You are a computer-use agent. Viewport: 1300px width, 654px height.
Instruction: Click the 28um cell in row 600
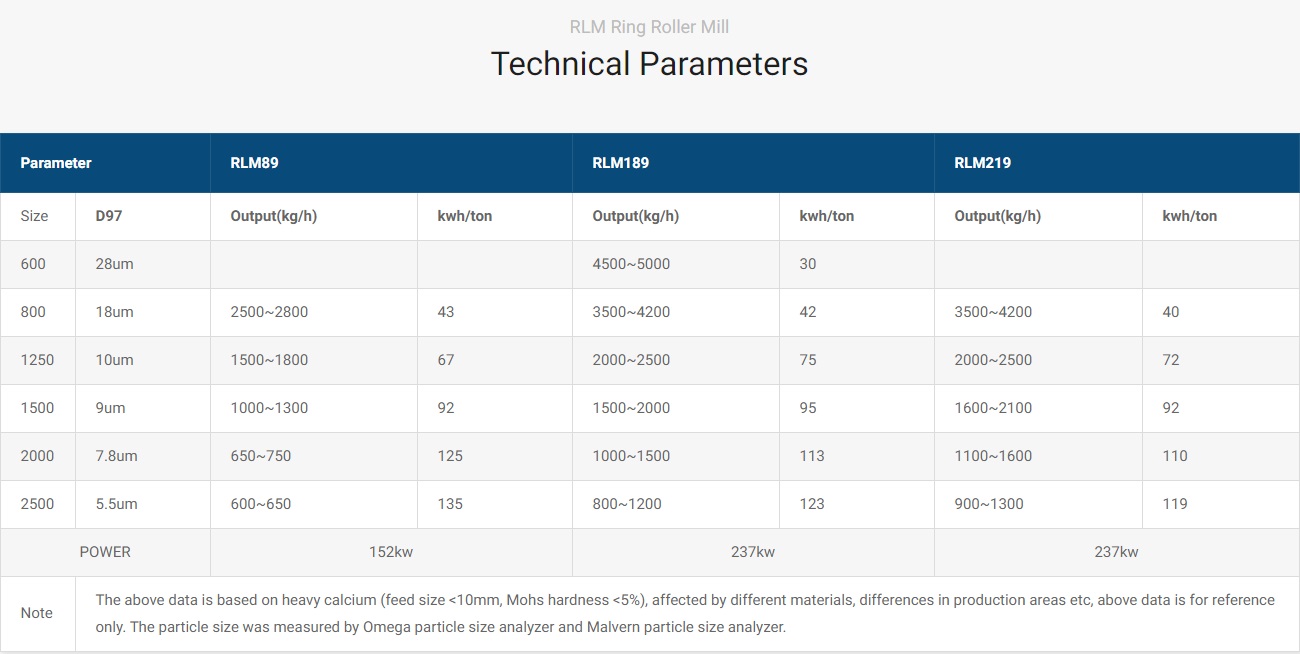[x=143, y=264]
